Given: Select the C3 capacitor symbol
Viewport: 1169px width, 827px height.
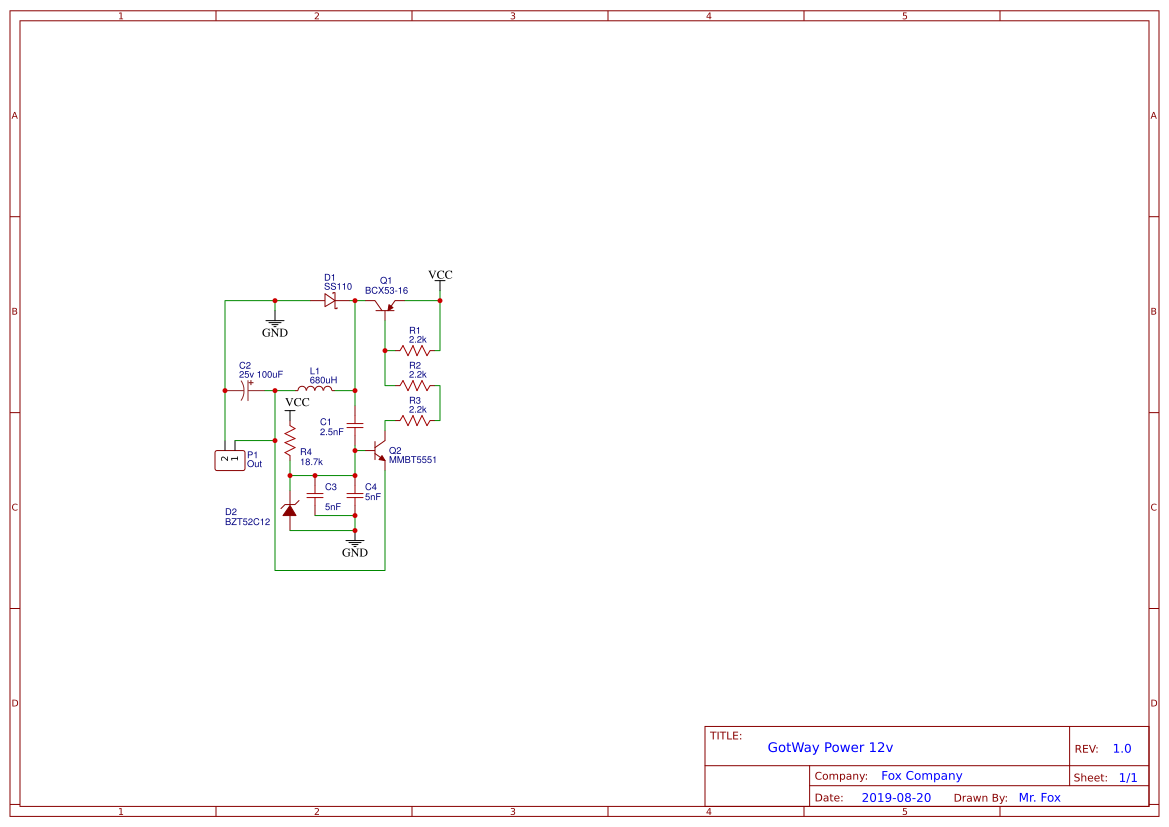Looking at the screenshot, I should pyautogui.click(x=315, y=496).
